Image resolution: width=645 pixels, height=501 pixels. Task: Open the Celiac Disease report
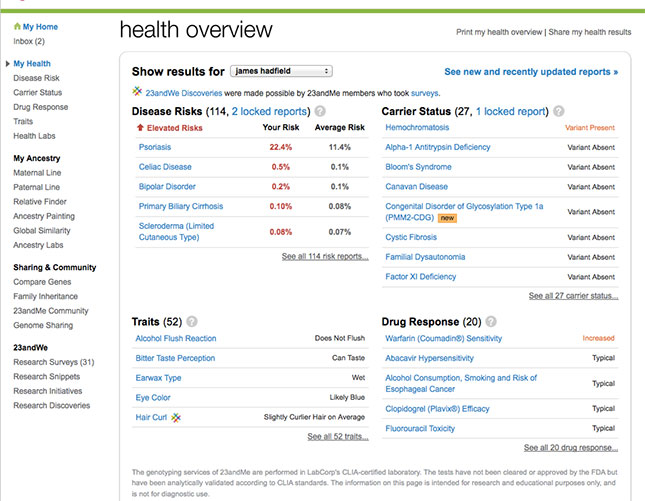click(x=165, y=167)
